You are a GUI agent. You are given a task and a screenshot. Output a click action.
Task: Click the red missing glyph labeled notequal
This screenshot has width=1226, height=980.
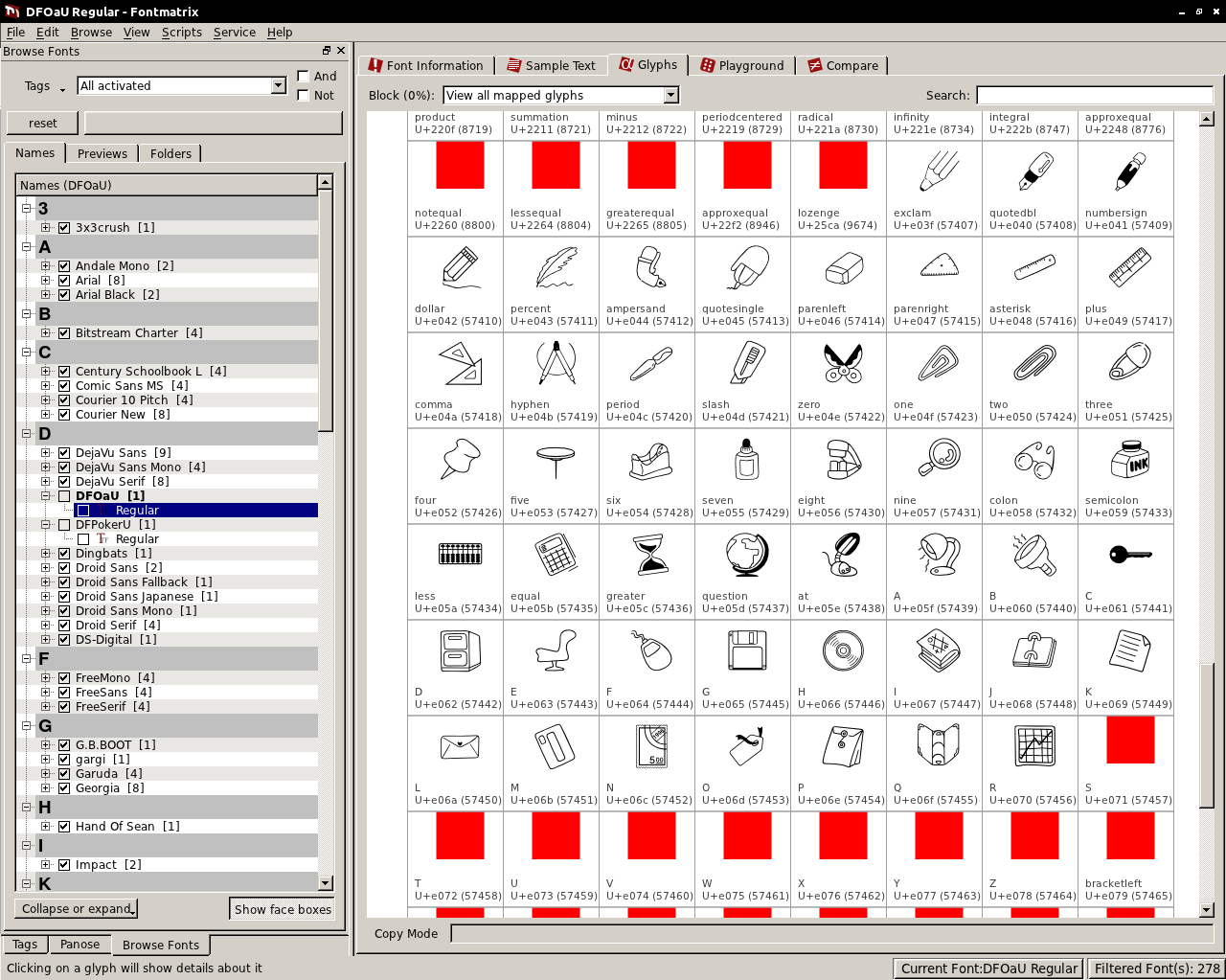[460, 165]
